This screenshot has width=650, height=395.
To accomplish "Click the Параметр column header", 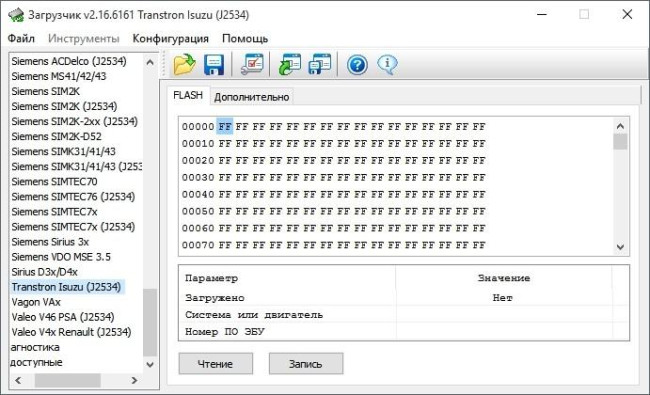I will coord(212,278).
